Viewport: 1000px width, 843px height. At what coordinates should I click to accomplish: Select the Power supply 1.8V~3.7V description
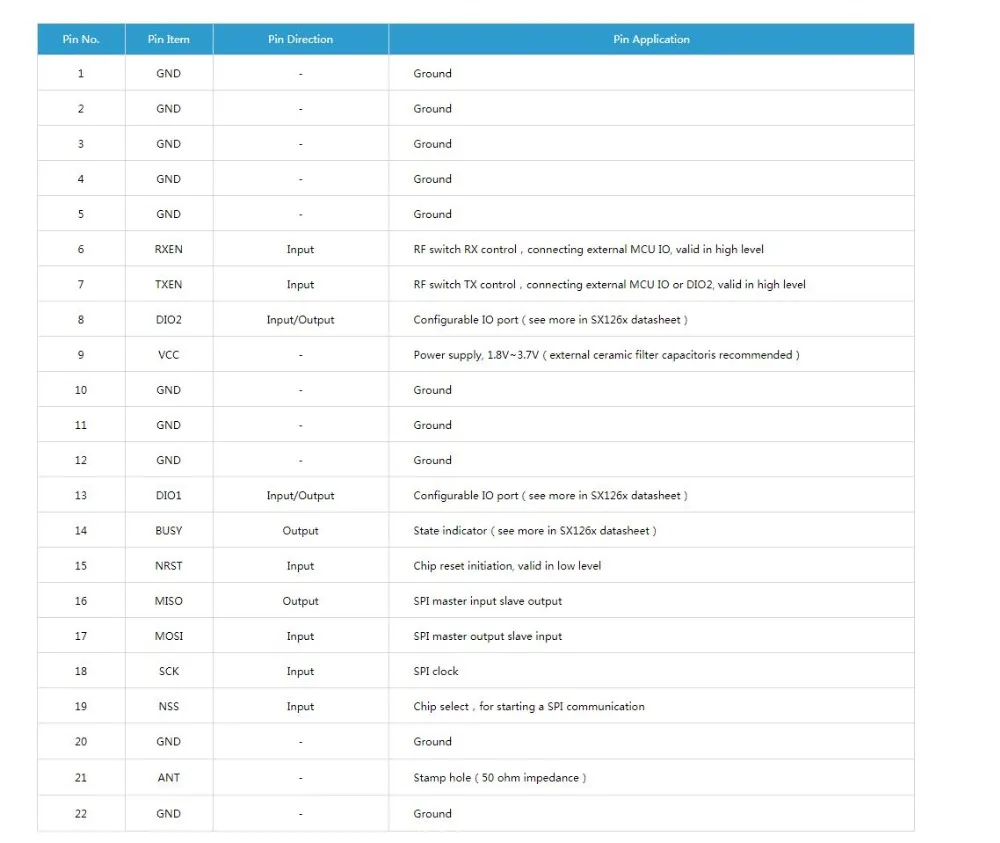point(606,355)
